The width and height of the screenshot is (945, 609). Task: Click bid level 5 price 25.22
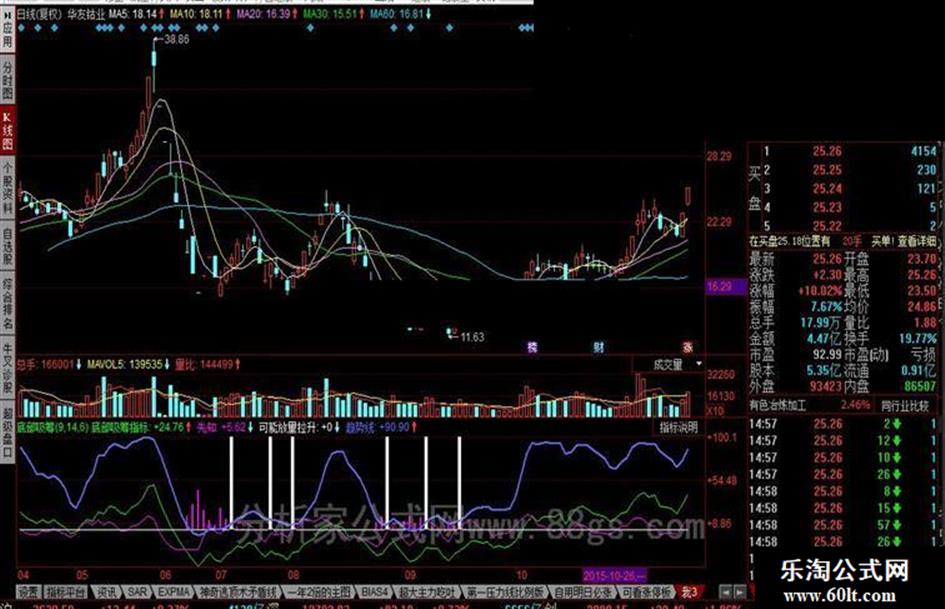click(x=827, y=226)
